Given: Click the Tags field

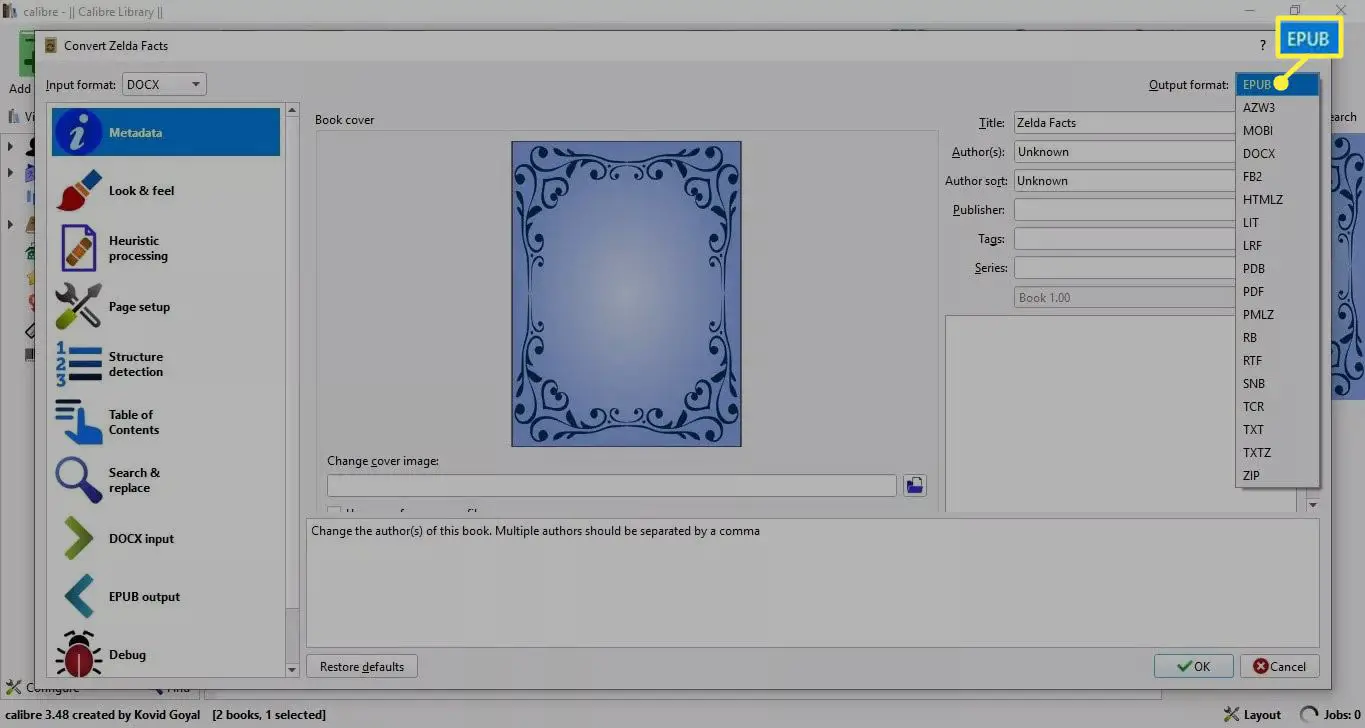Looking at the screenshot, I should click(1125, 239).
